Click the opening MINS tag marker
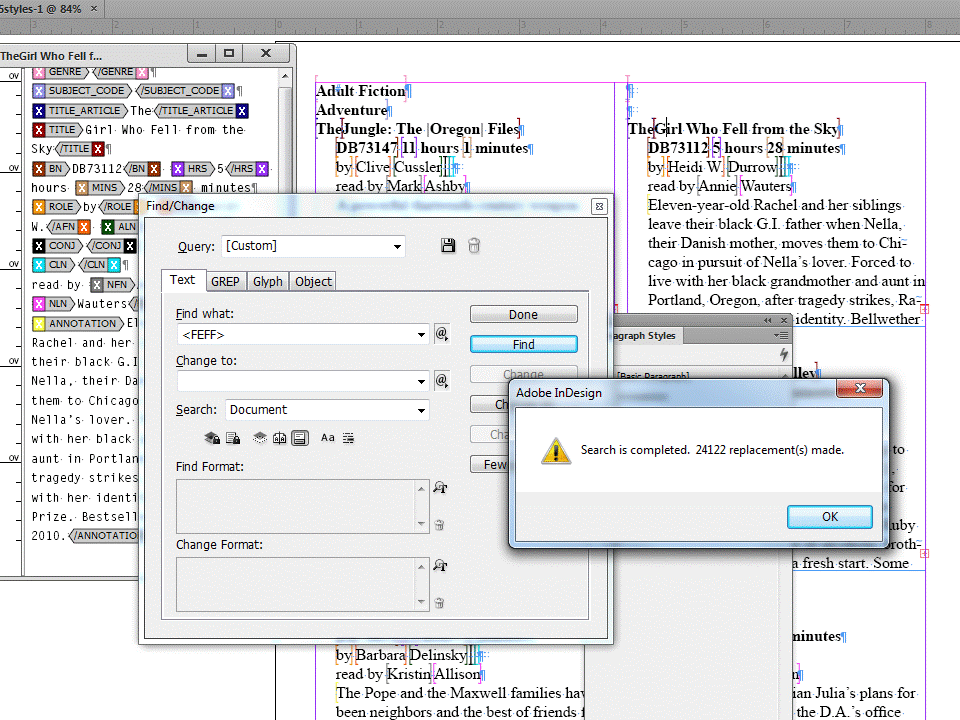960x720 pixels. 100,187
